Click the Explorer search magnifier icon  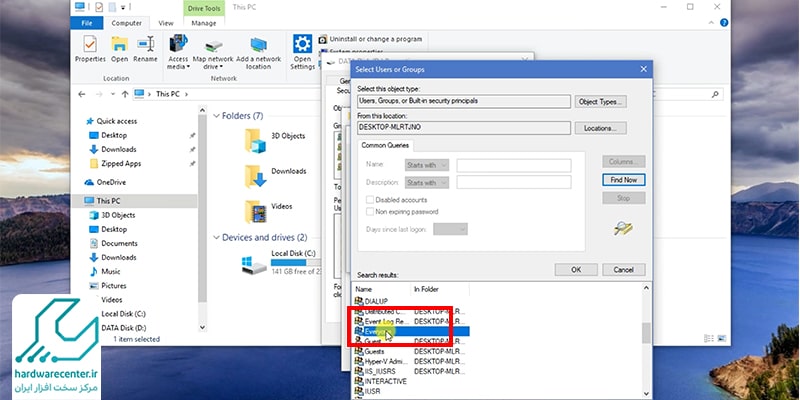(715, 94)
